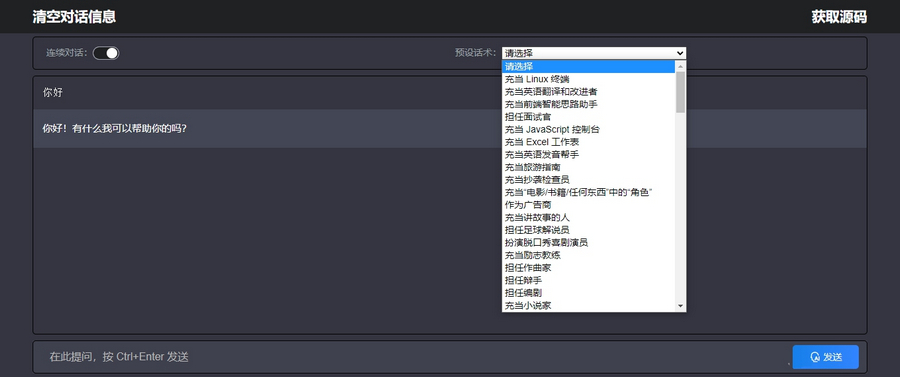The width and height of the screenshot is (900, 377).
Task: Click 清空对话信息 in the header
Action: 74,17
